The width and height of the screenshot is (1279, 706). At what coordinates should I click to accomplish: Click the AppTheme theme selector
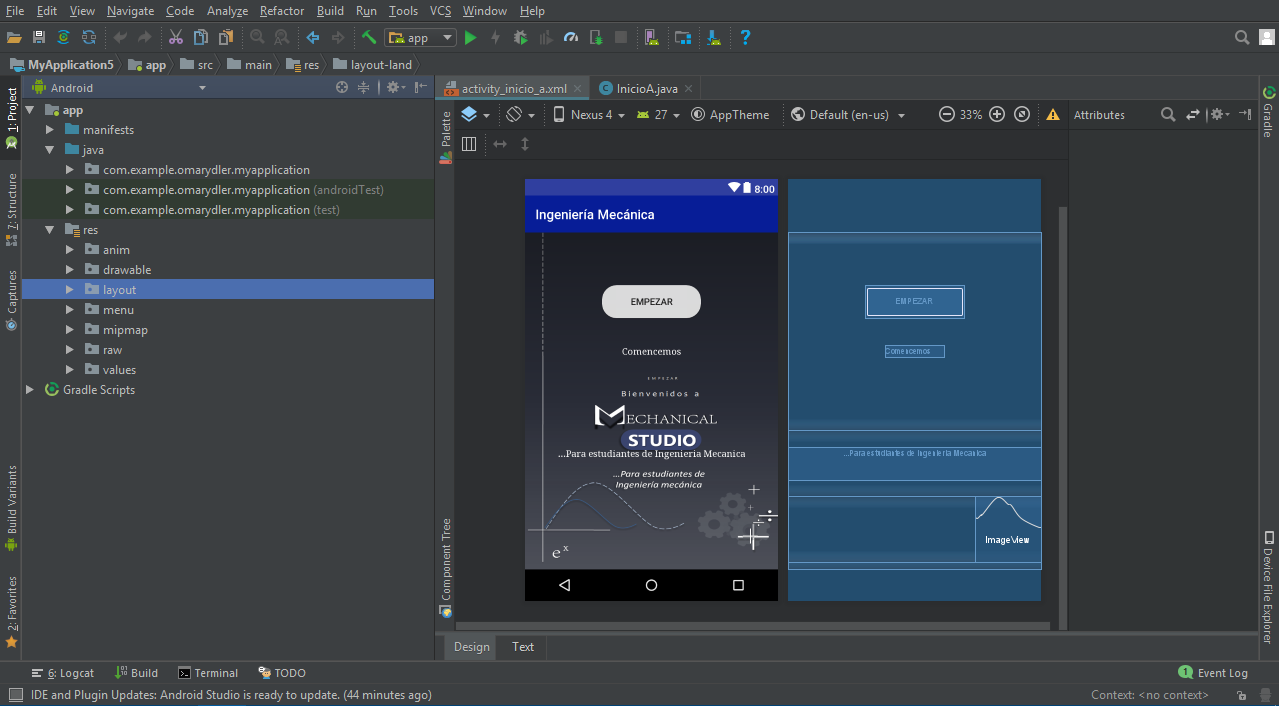click(730, 115)
